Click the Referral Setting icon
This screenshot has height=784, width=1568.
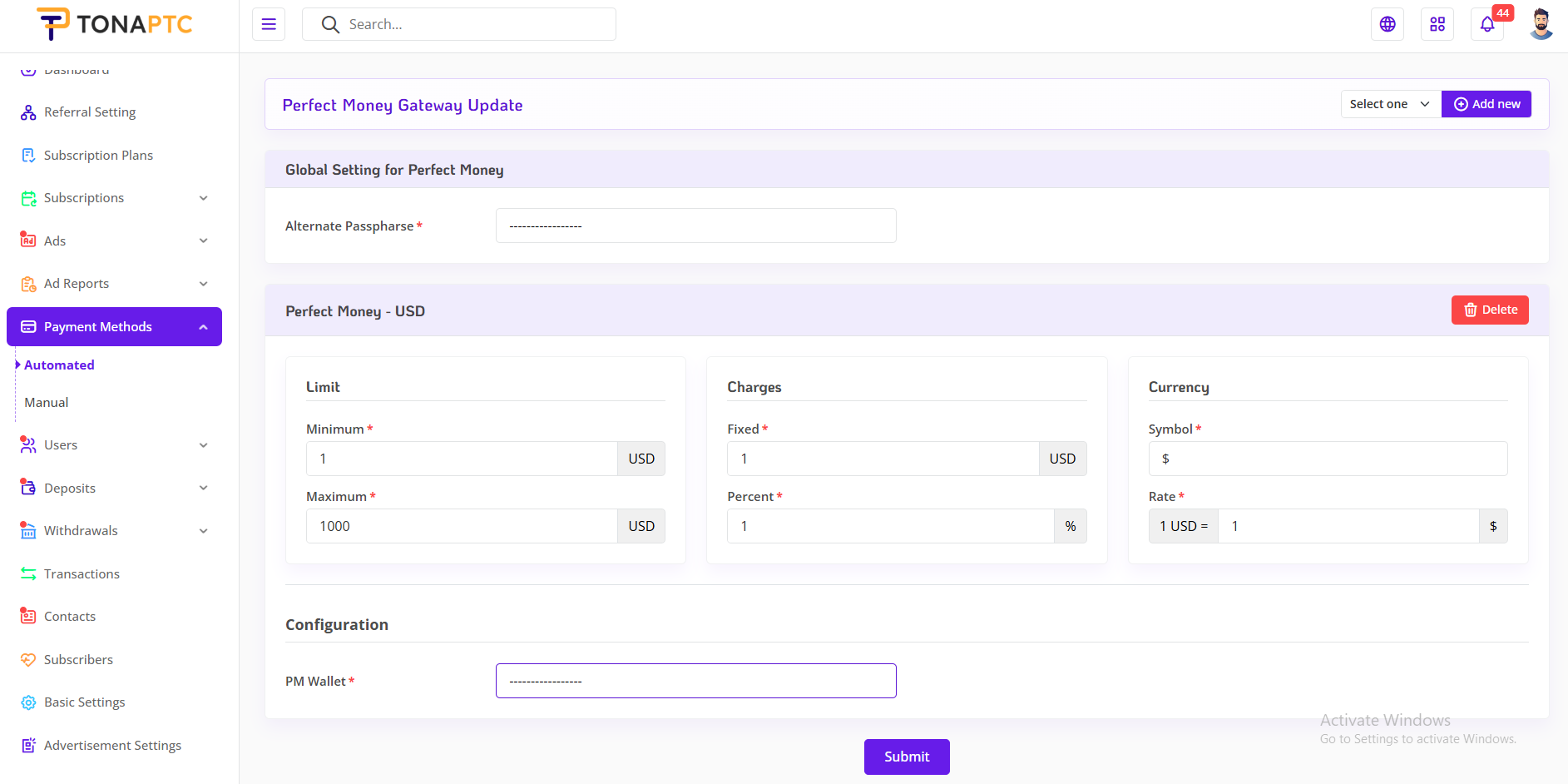click(x=28, y=112)
